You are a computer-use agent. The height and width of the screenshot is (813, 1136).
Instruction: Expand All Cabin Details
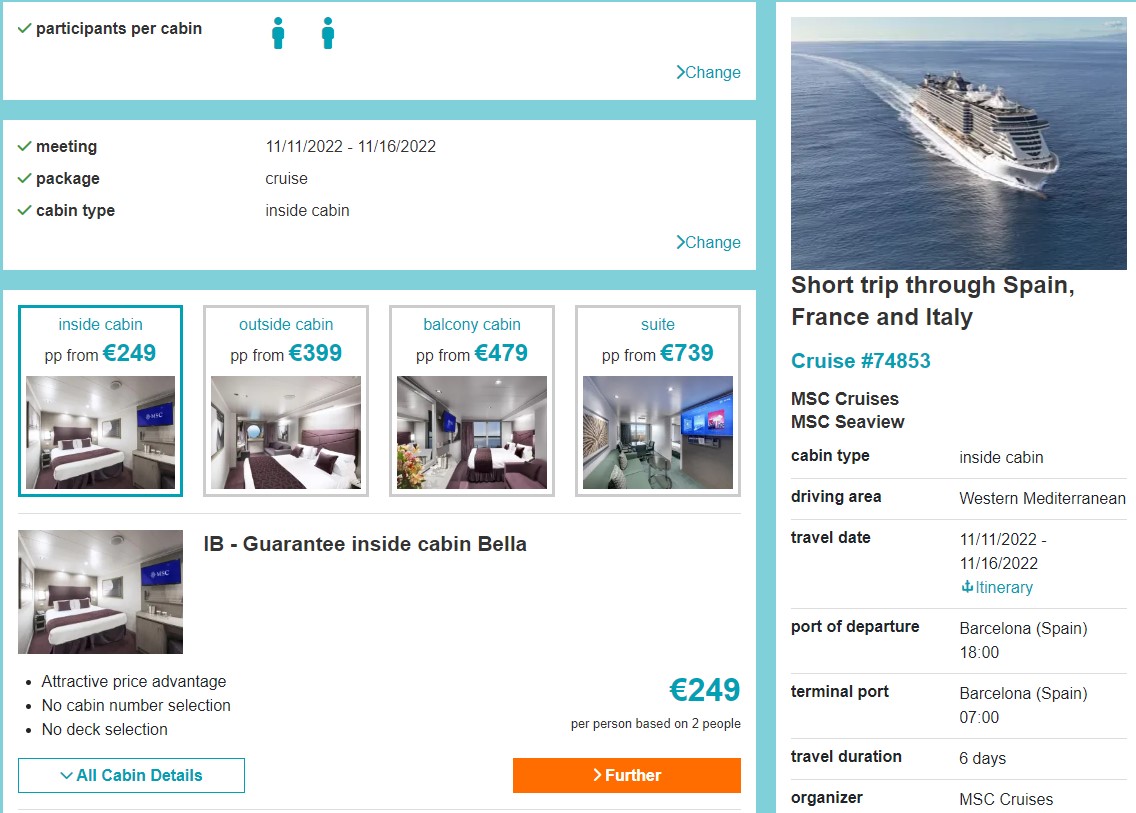click(x=131, y=775)
